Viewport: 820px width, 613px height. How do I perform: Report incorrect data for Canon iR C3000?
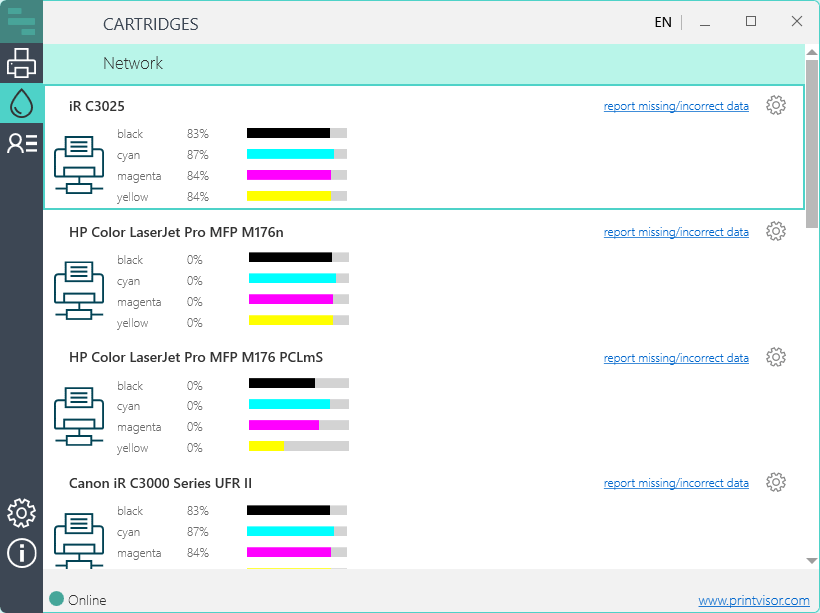coord(676,483)
